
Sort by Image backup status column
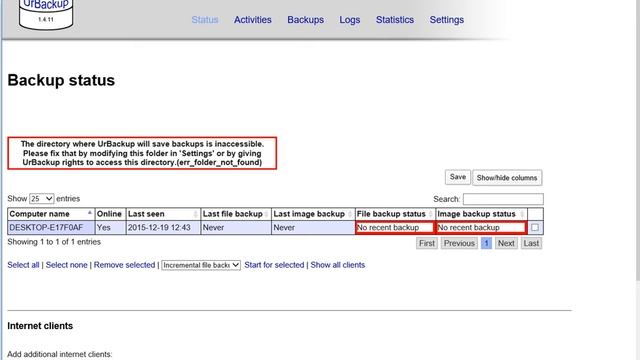pos(481,214)
